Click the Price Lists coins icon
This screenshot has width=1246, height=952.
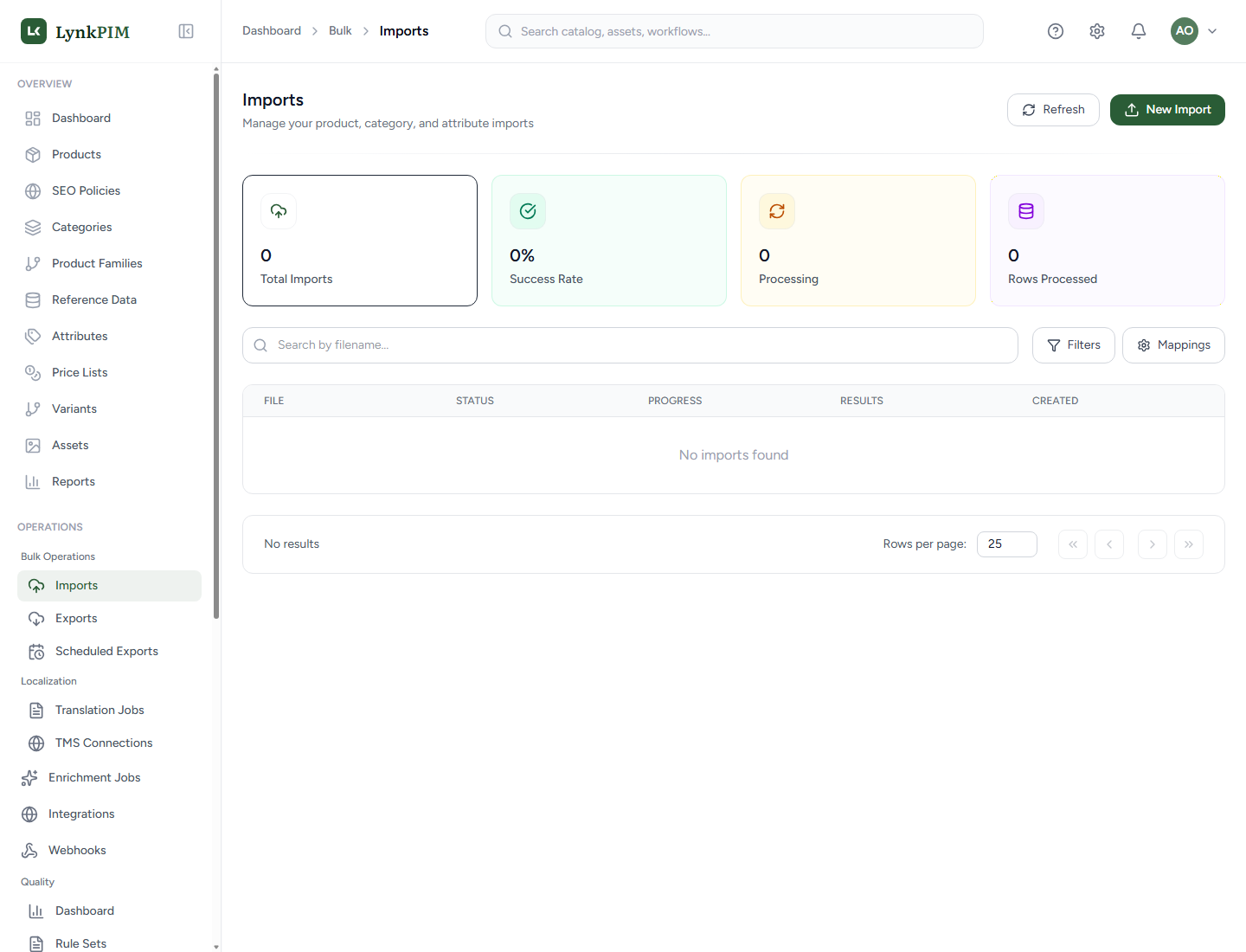(33, 373)
